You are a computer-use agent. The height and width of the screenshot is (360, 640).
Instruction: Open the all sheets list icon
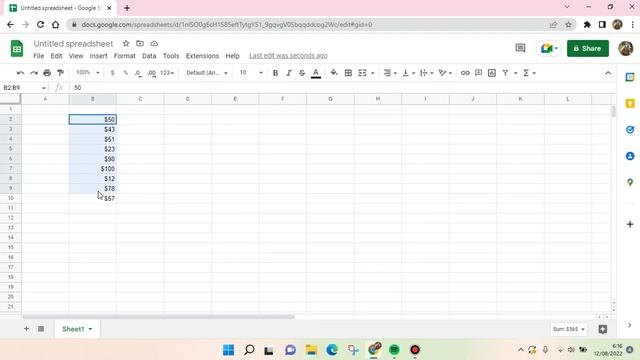41,329
